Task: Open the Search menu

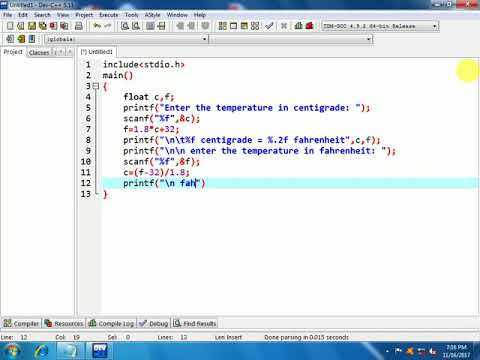Action: click(42, 15)
